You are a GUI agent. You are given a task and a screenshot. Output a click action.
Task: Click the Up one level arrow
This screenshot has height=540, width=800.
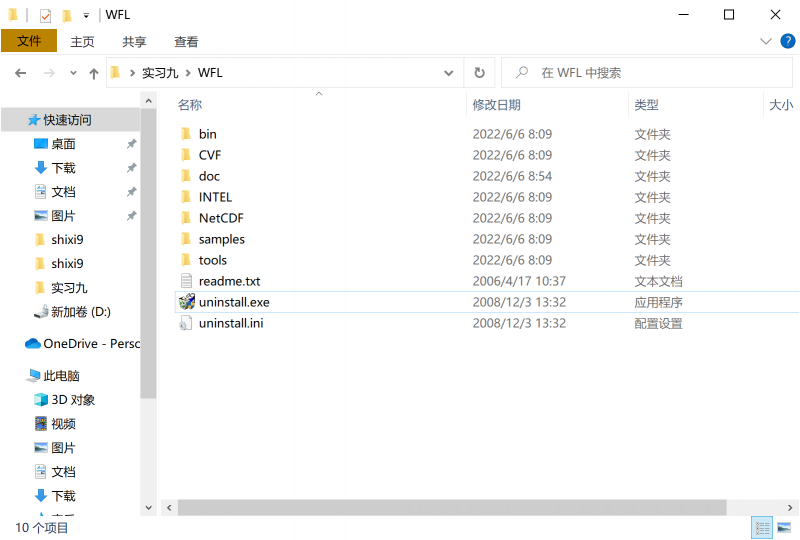click(94, 73)
